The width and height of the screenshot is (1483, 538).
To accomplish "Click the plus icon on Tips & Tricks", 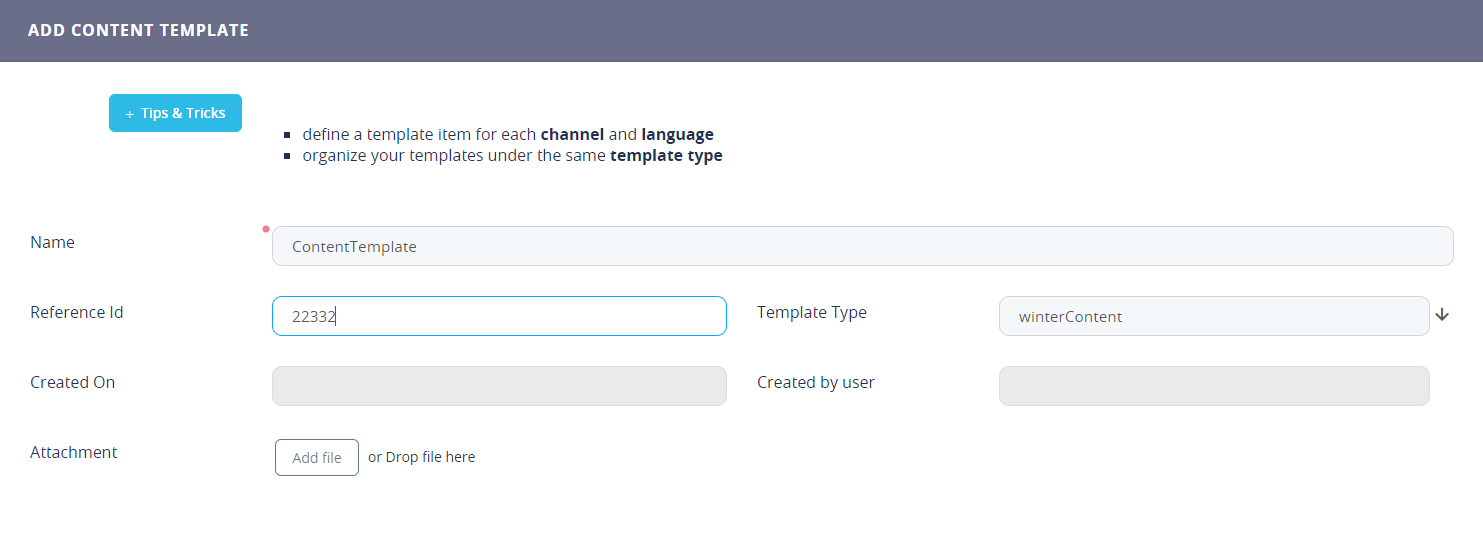I will tap(130, 114).
